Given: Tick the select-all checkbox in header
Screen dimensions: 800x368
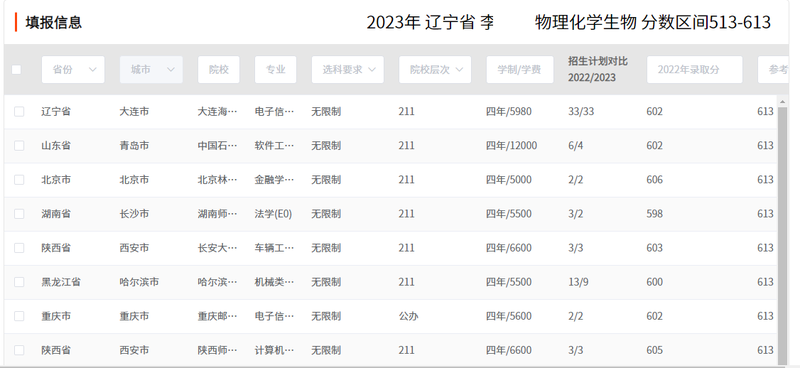Looking at the screenshot, I should [16, 69].
